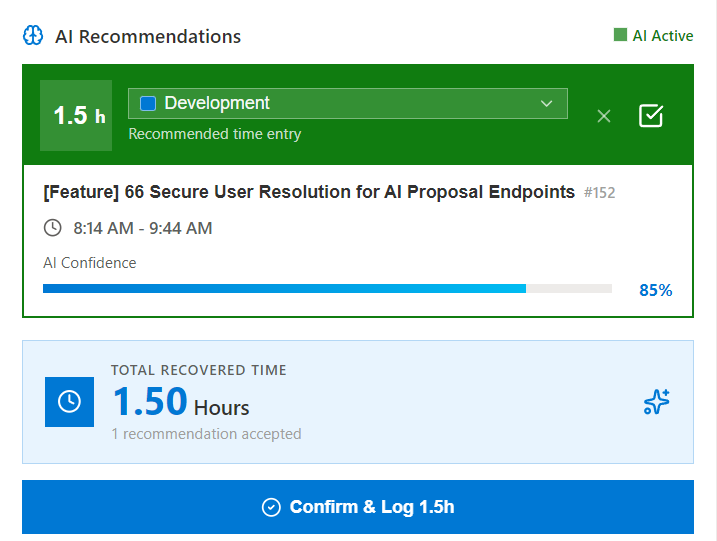Expand the category dropdown chevron arrow
The image size is (717, 541).
coord(546,103)
